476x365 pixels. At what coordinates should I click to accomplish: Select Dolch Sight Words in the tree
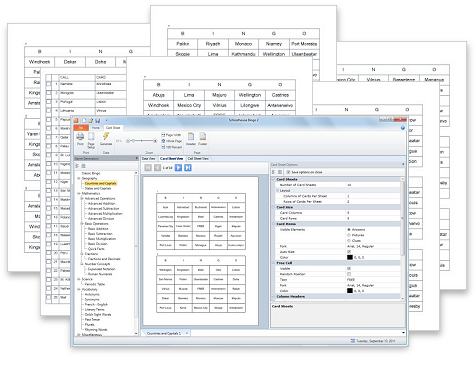98,314
